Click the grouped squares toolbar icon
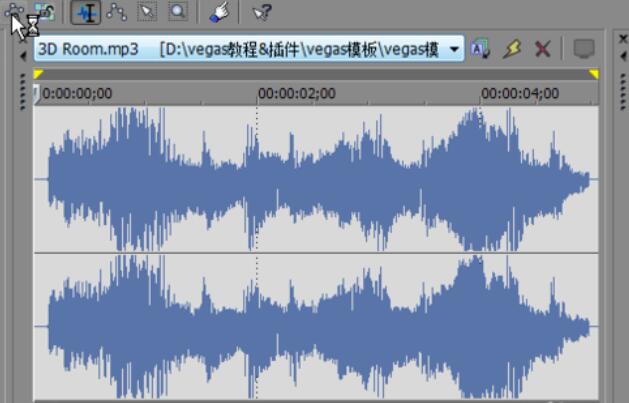The width and height of the screenshot is (629, 403). tap(45, 12)
